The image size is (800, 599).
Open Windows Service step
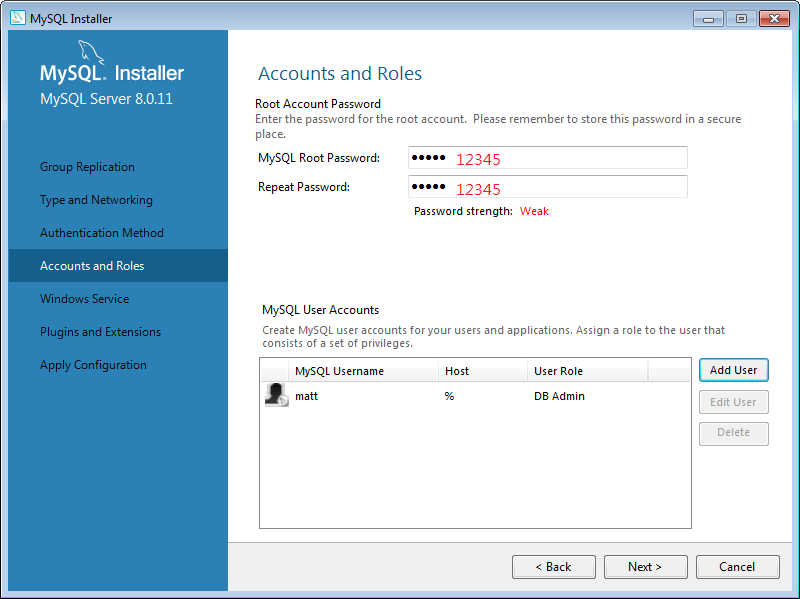(84, 299)
